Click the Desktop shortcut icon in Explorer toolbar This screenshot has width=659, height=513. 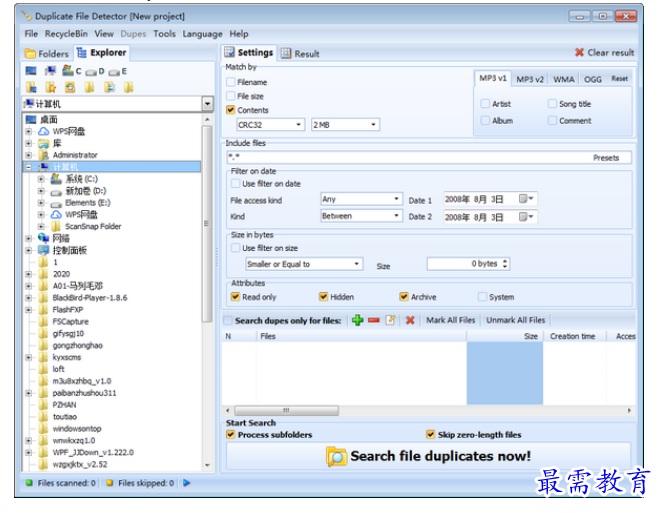tap(31, 71)
